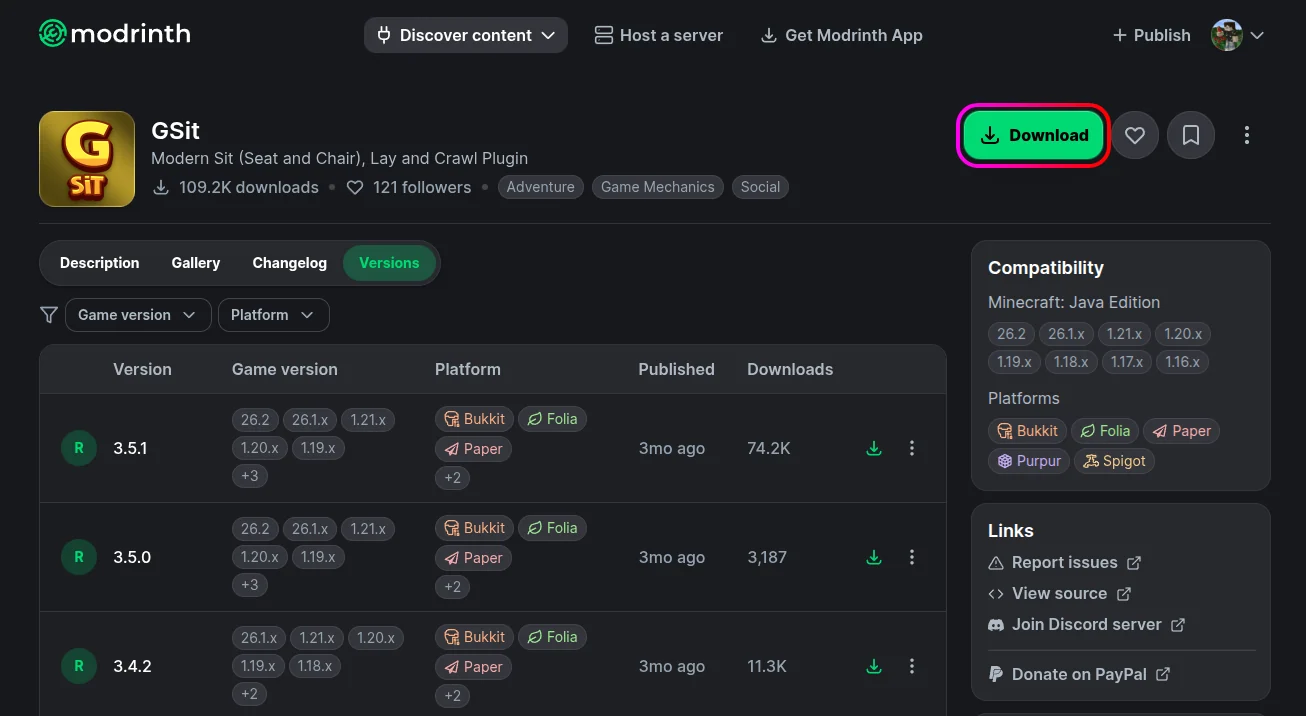The image size is (1306, 716).
Task: Open Get Modrinth App link
Action: point(842,35)
